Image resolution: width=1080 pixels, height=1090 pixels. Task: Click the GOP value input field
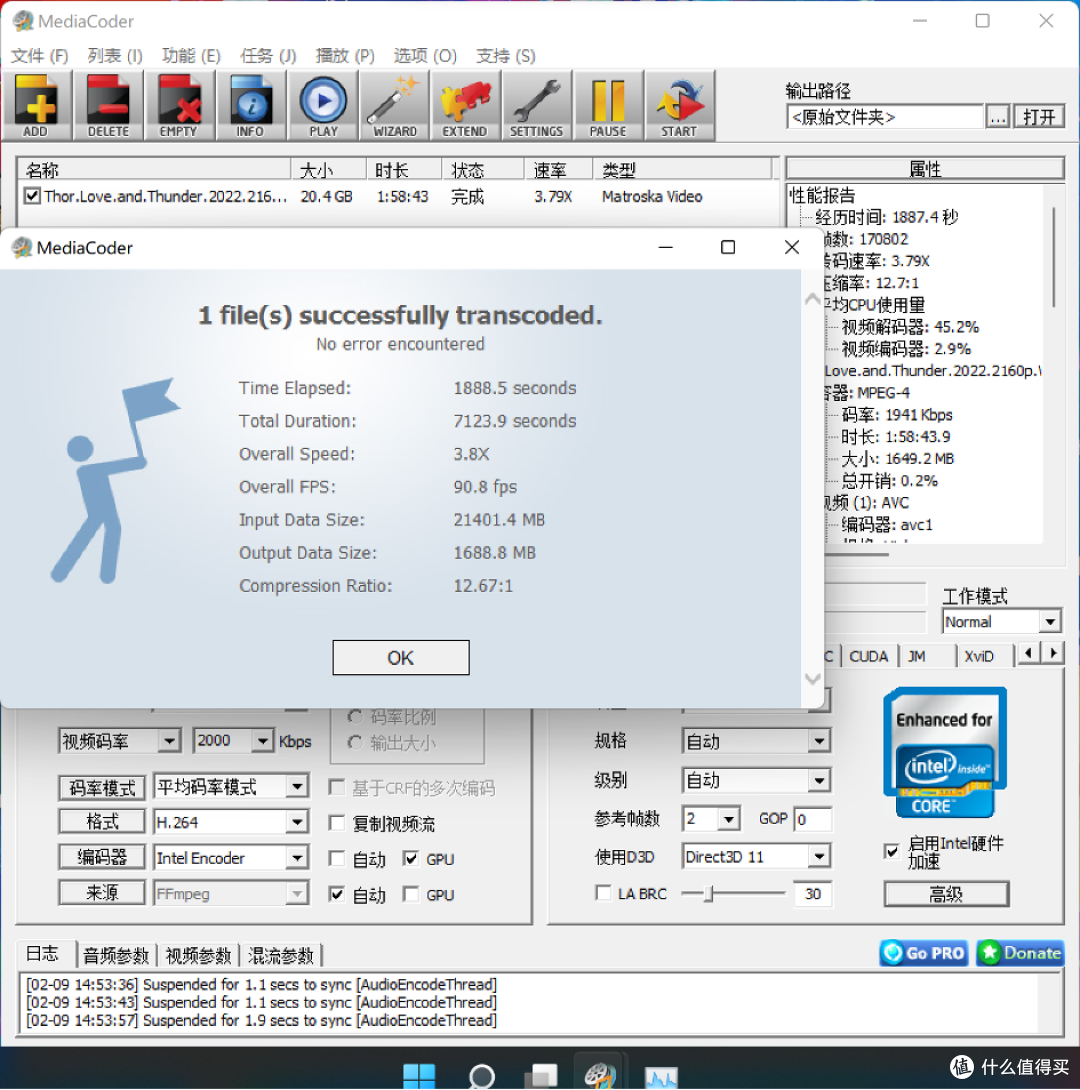click(x=812, y=819)
